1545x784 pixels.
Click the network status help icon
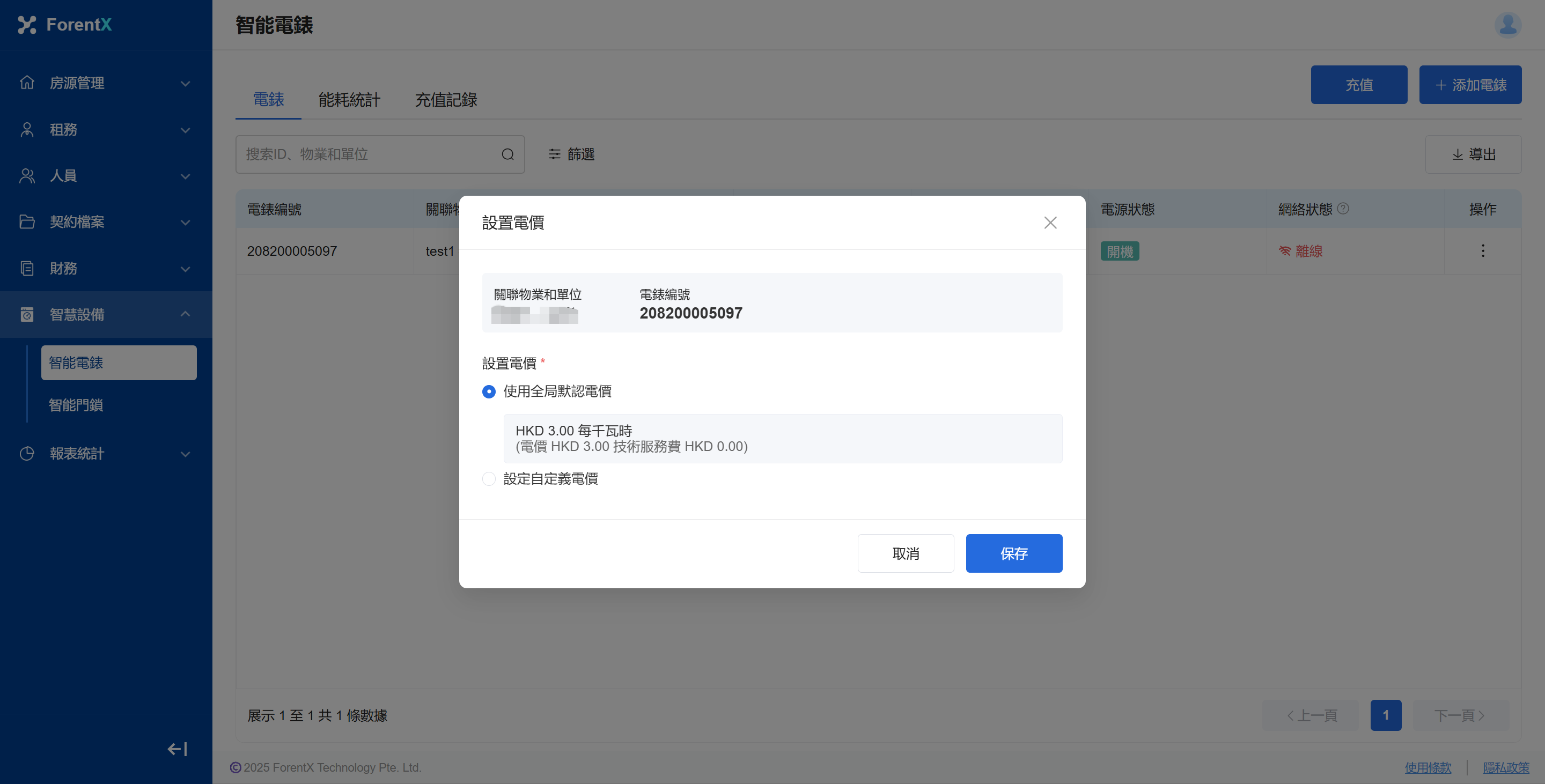1343,209
